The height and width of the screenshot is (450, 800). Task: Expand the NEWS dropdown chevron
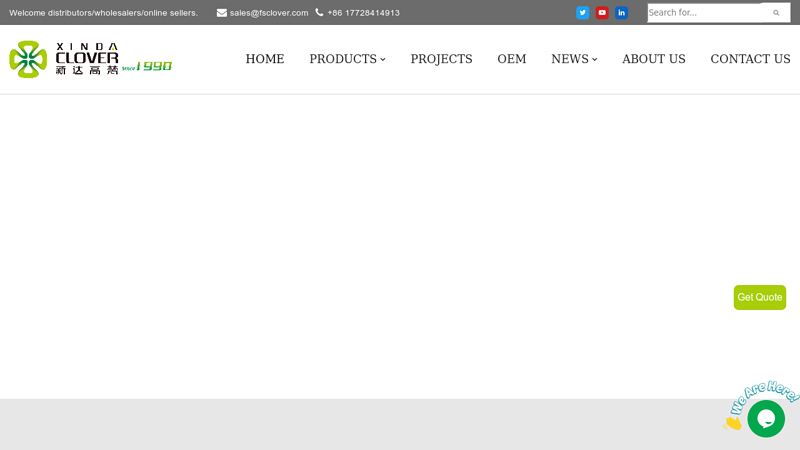click(594, 60)
